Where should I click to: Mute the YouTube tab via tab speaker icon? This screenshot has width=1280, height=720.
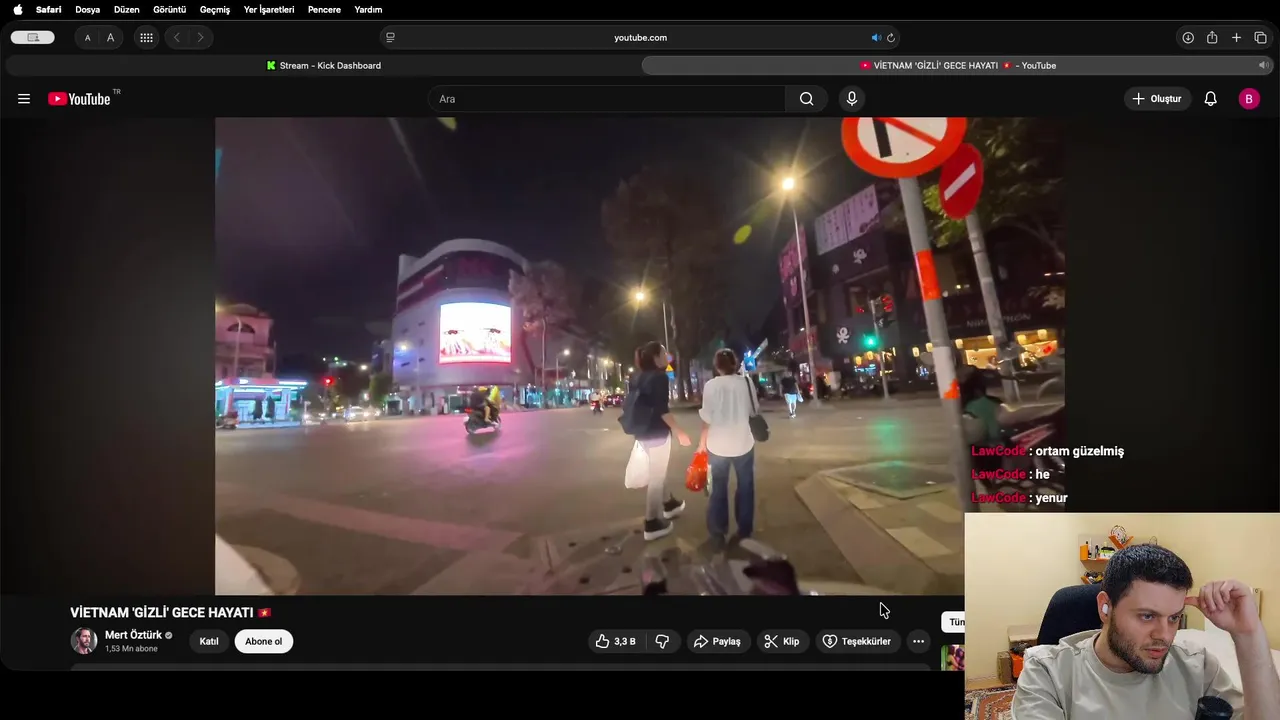point(1263,65)
